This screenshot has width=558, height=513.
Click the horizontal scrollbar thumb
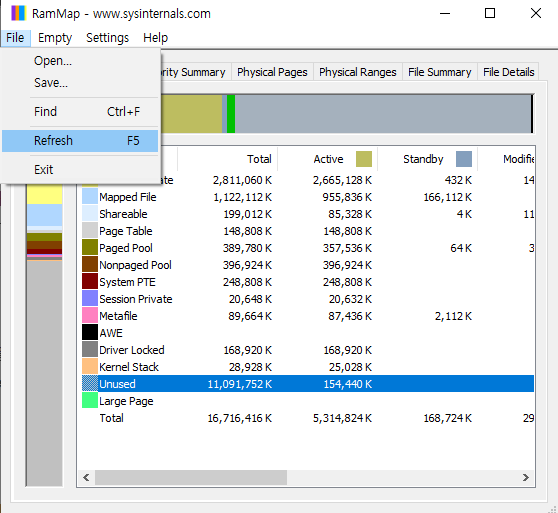[191, 477]
